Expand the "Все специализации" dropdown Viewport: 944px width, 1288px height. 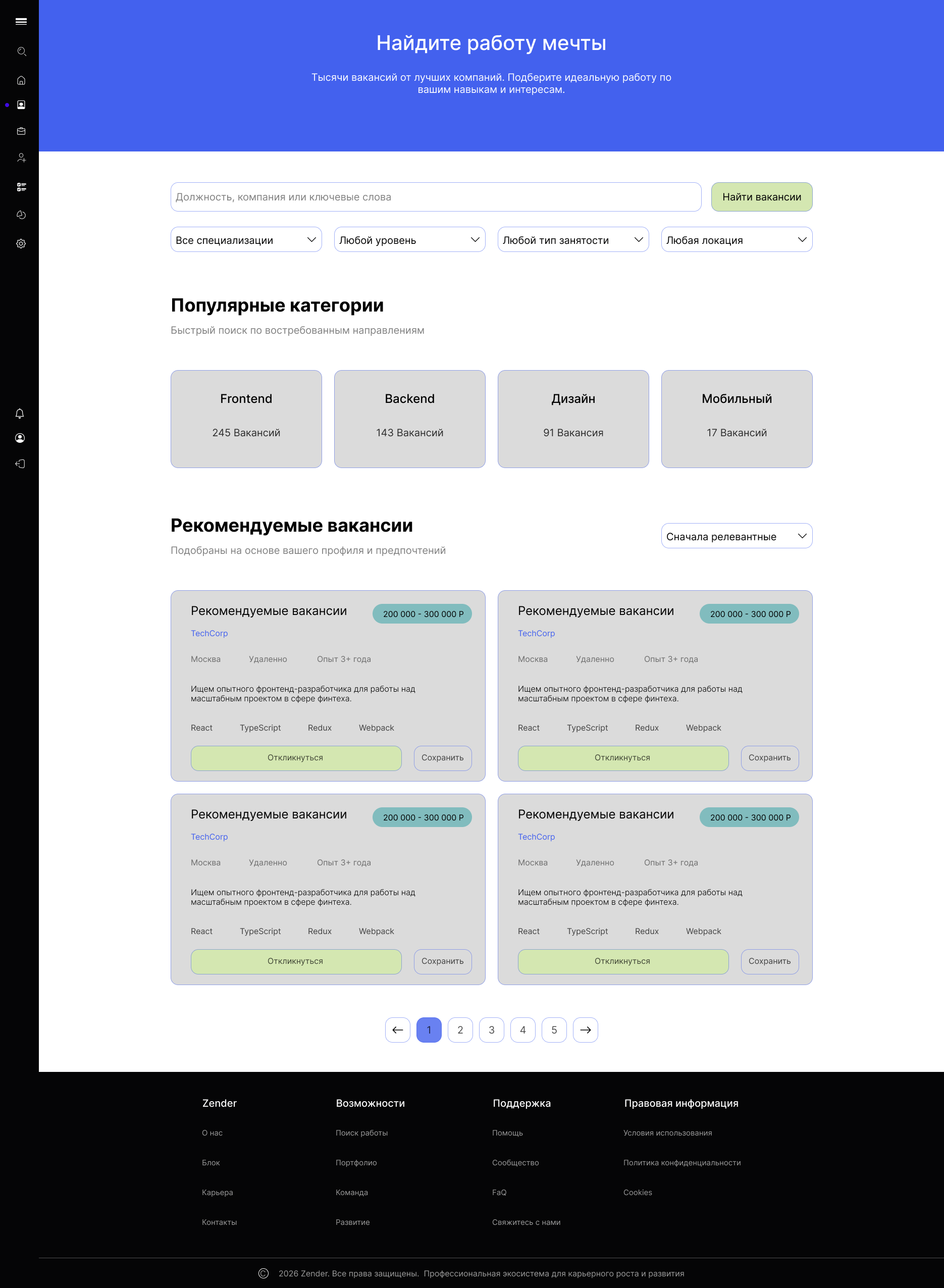tap(246, 240)
